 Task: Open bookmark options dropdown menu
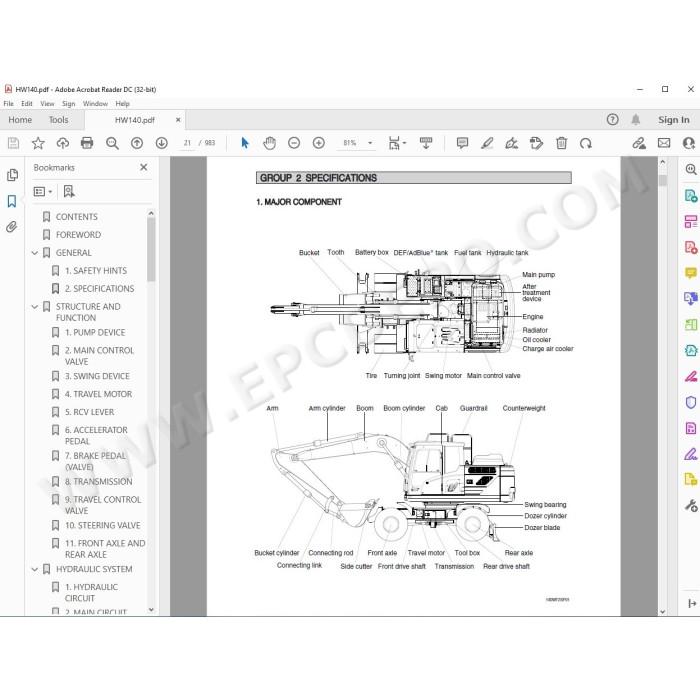point(43,192)
